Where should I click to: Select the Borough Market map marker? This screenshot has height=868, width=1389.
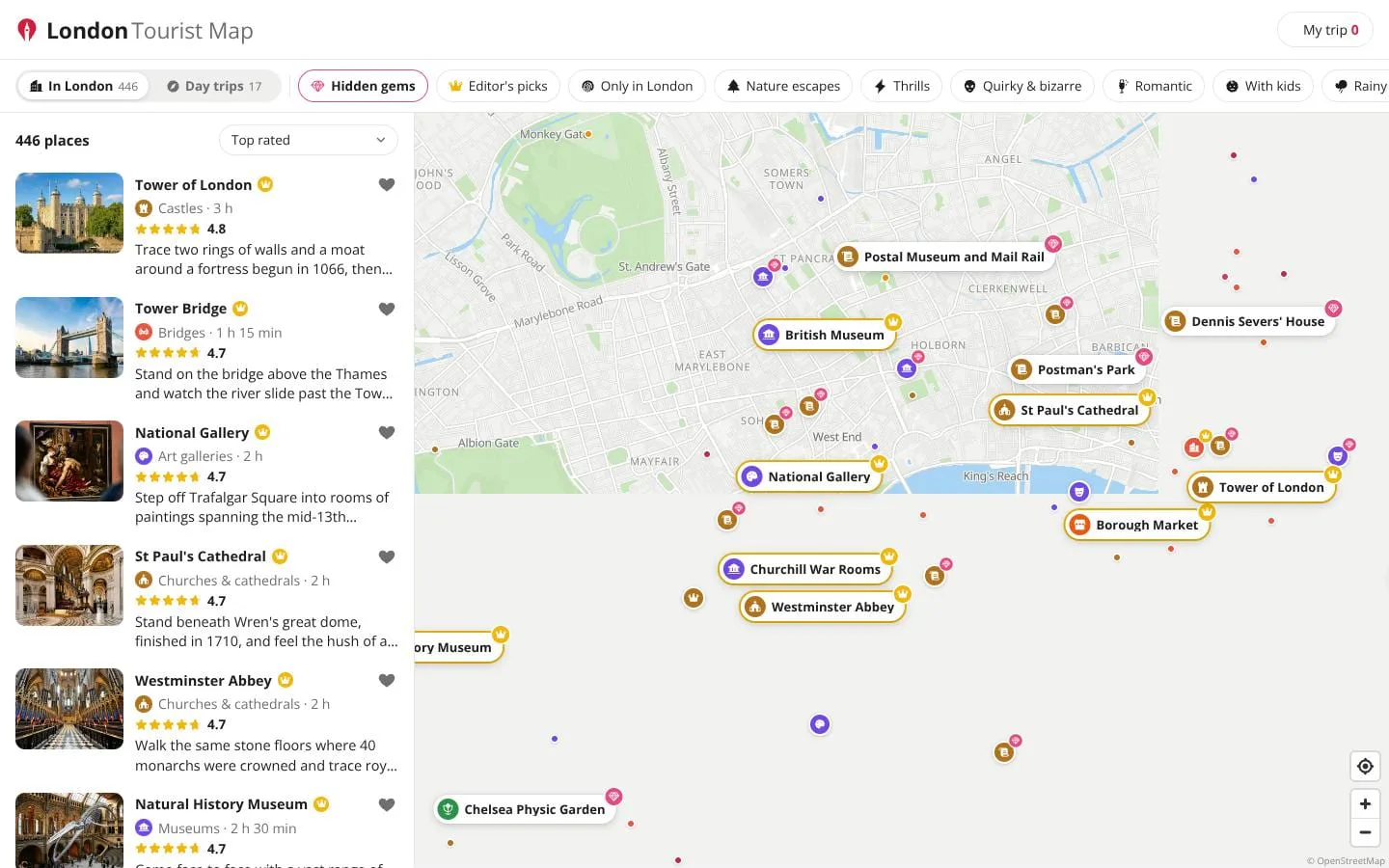coord(1136,526)
